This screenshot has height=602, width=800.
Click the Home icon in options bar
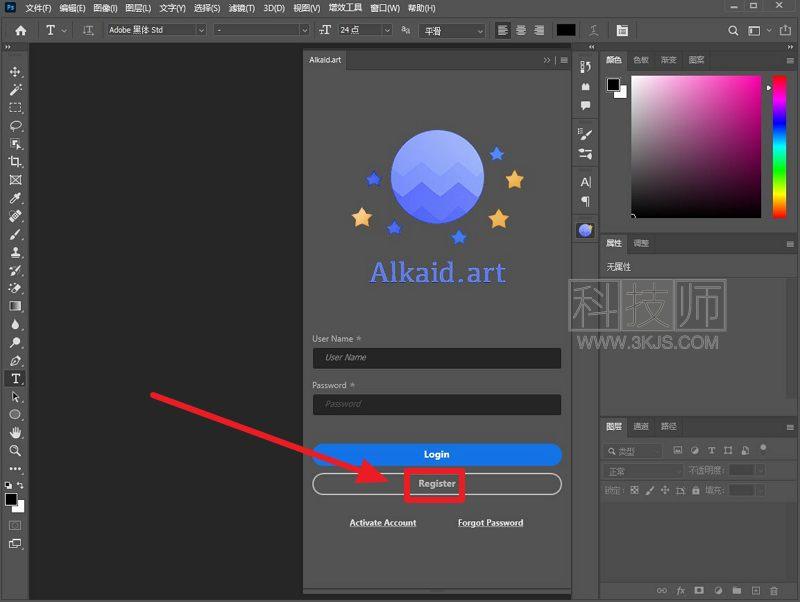click(x=20, y=31)
